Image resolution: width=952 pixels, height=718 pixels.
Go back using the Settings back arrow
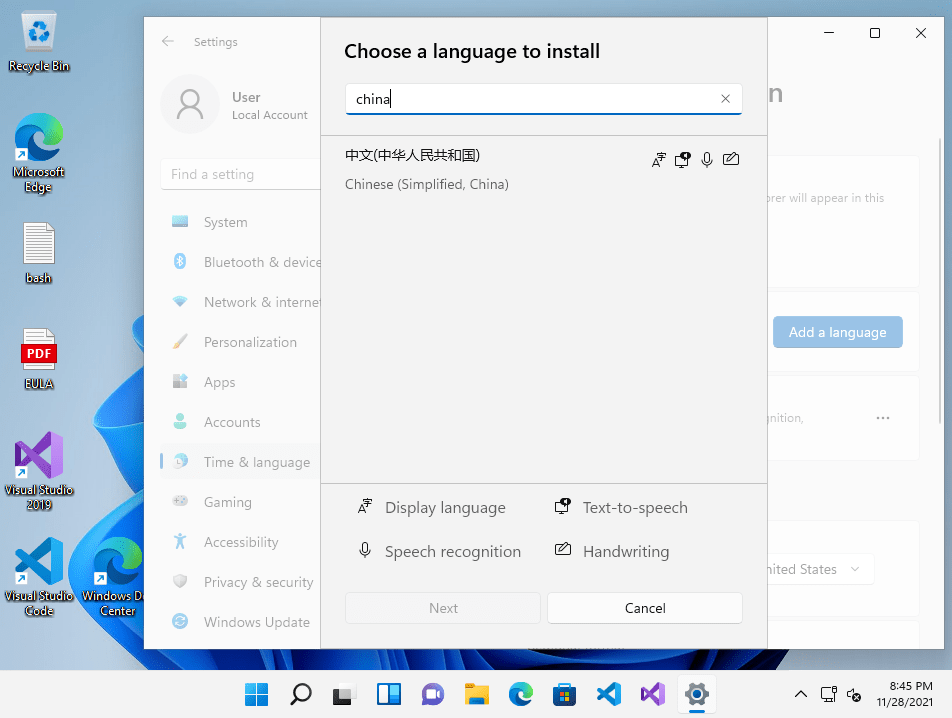(x=168, y=41)
